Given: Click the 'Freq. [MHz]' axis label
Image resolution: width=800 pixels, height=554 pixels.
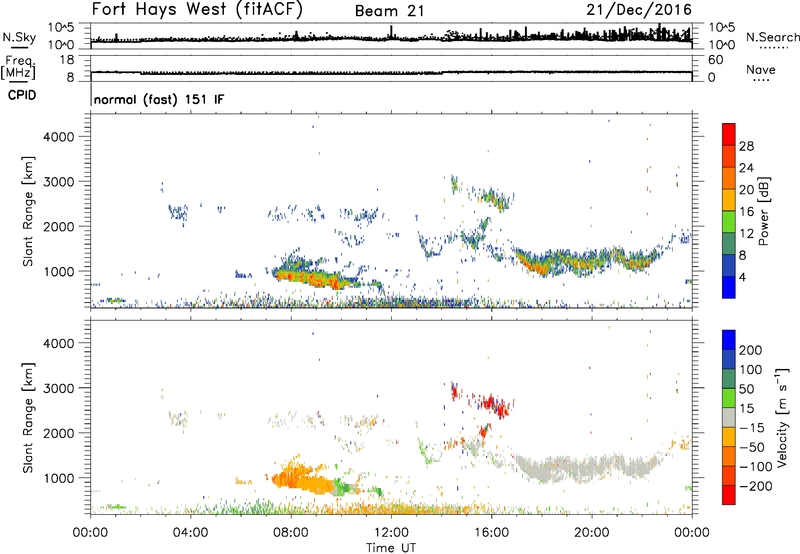Looking at the screenshot, I should tap(18, 67).
